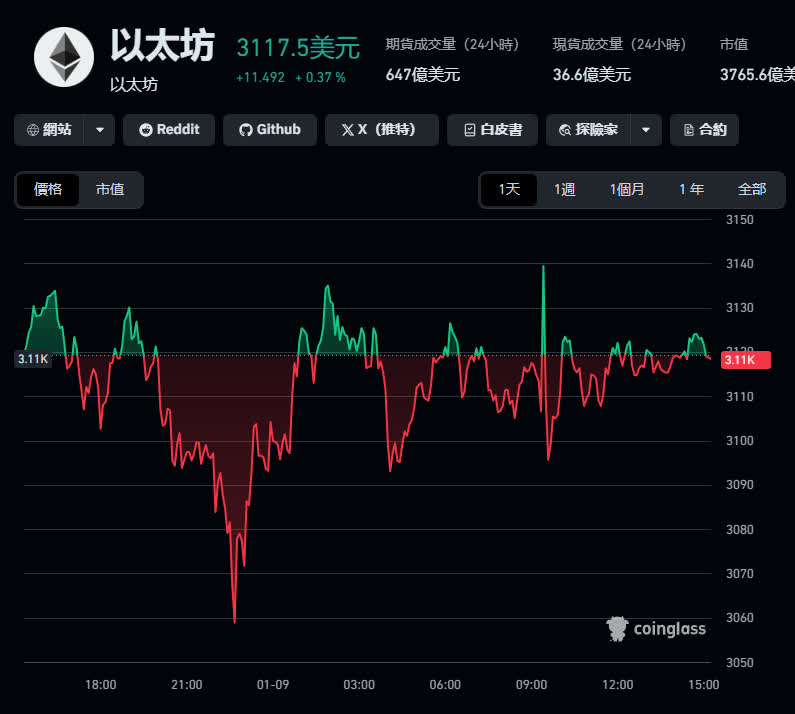Expand the 探險家 dropdown arrow

(646, 130)
